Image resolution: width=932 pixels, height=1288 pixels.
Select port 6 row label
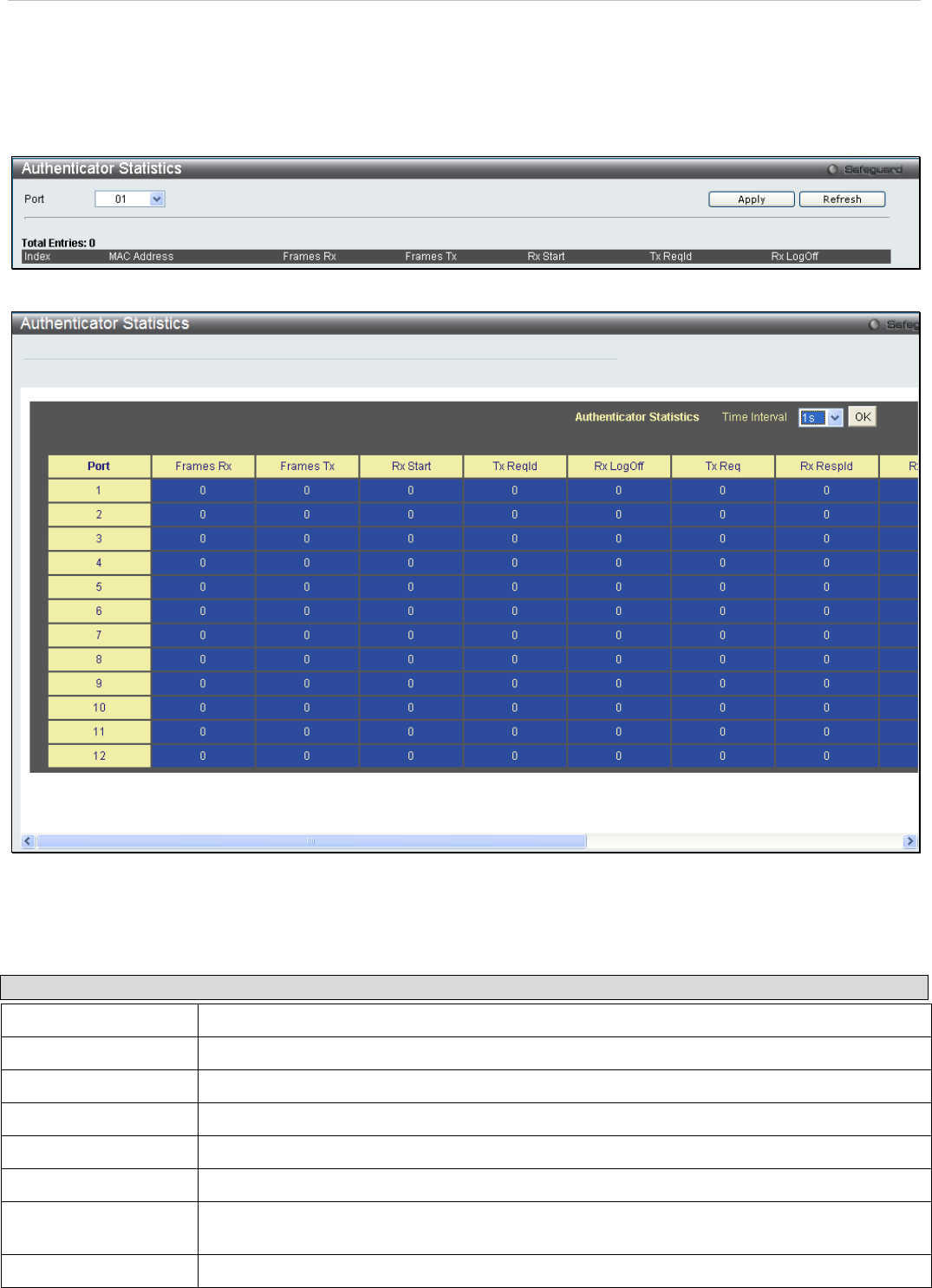click(99, 611)
